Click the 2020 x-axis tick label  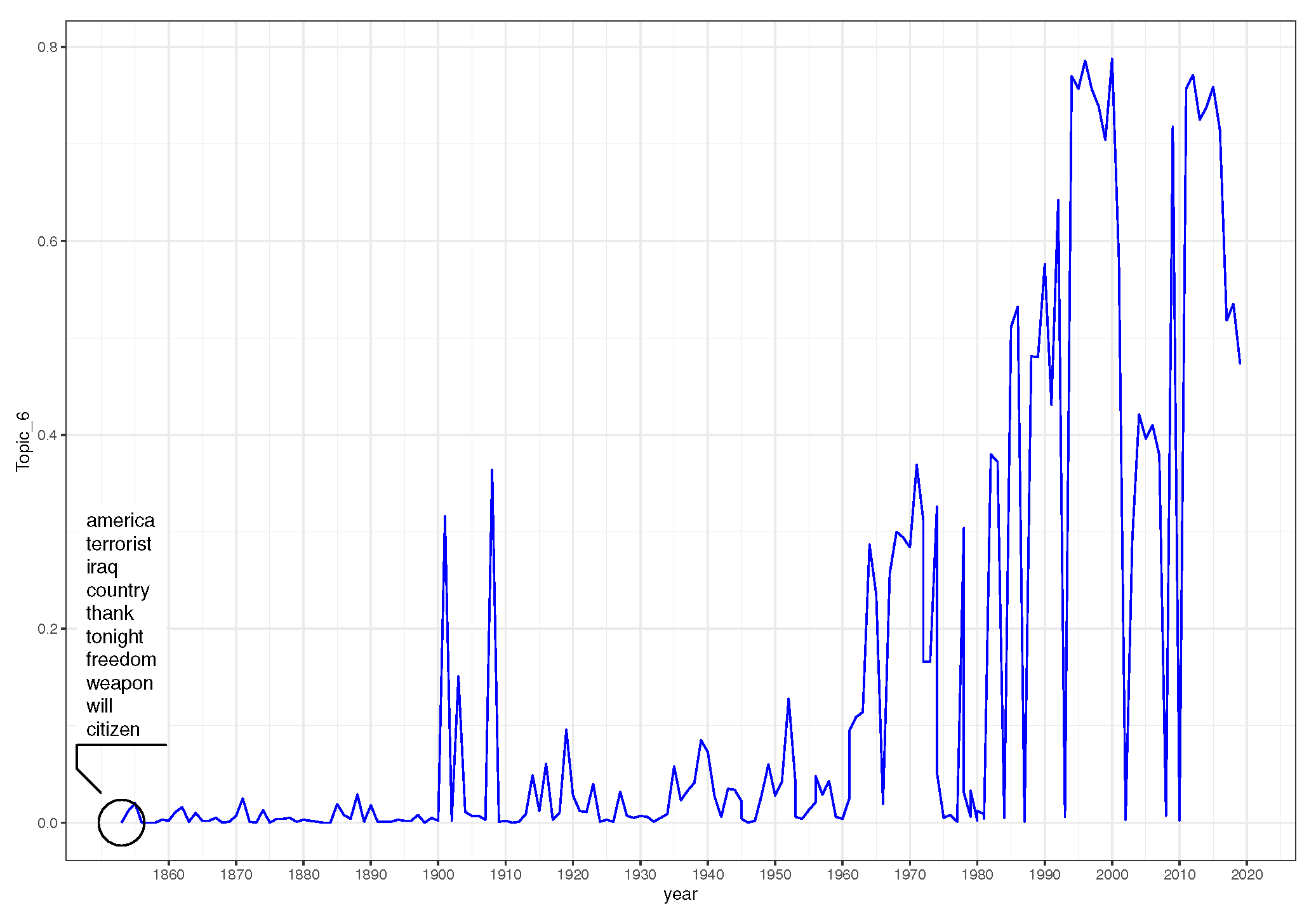coord(1246,875)
